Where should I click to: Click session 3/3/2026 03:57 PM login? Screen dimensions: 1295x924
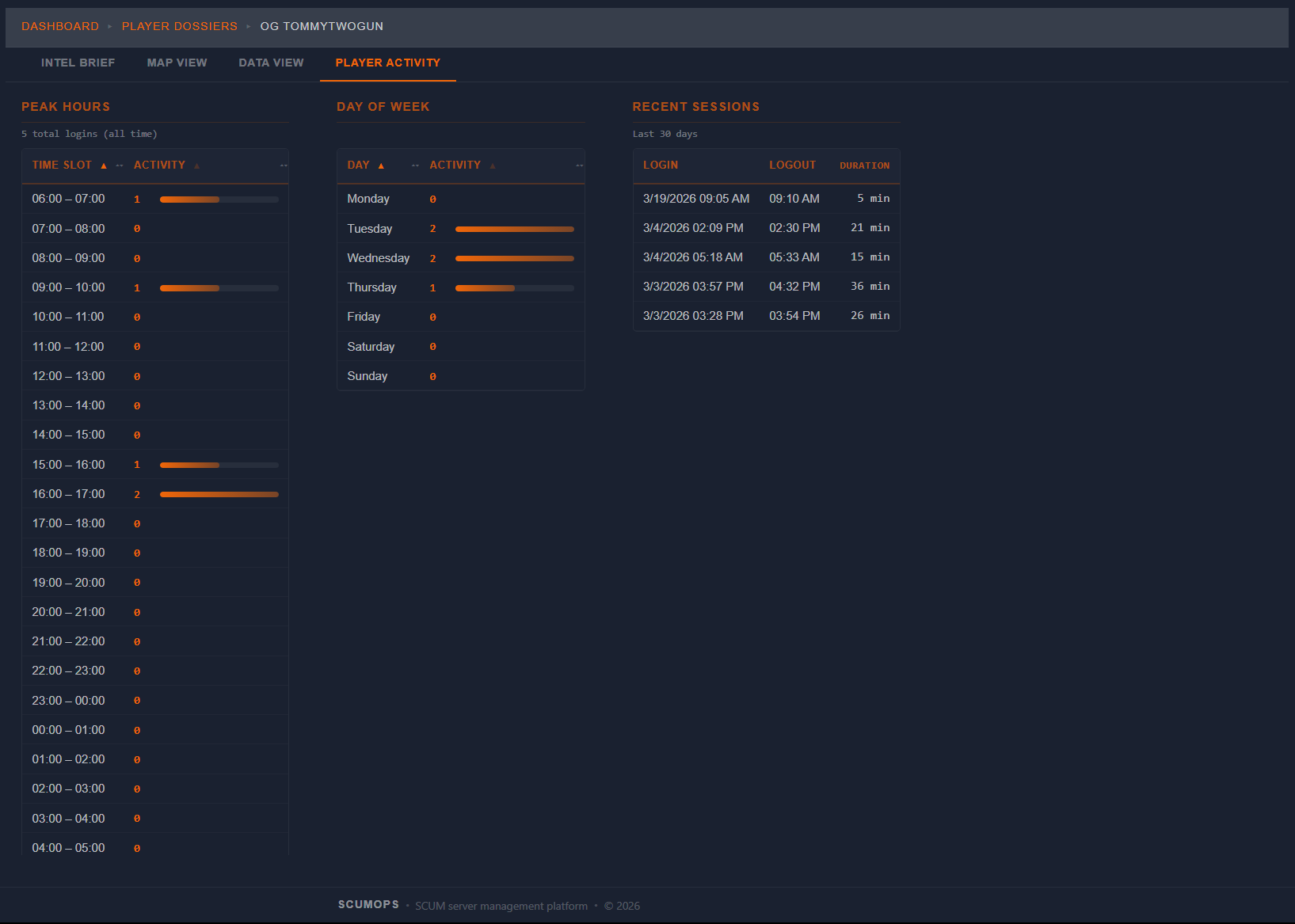(x=693, y=287)
